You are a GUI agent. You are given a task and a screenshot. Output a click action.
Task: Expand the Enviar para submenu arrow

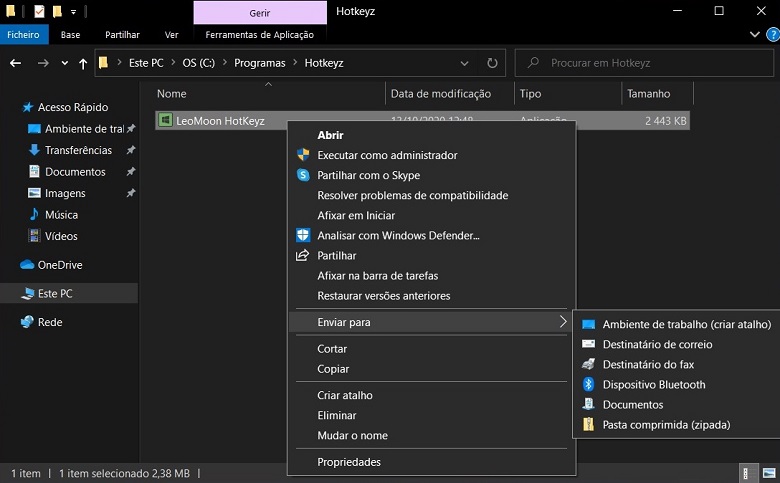563,322
